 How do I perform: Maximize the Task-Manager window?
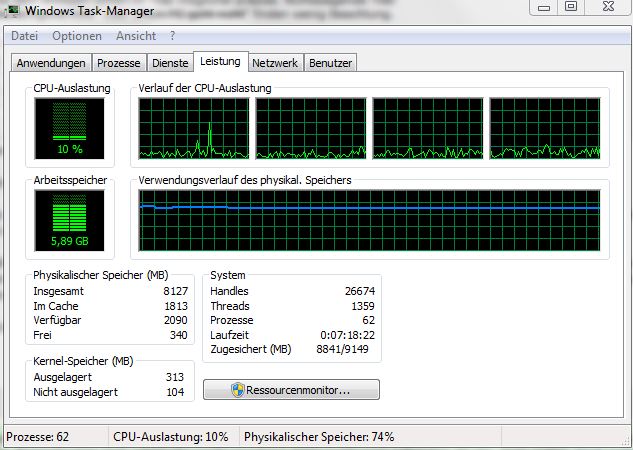click(x=571, y=7)
